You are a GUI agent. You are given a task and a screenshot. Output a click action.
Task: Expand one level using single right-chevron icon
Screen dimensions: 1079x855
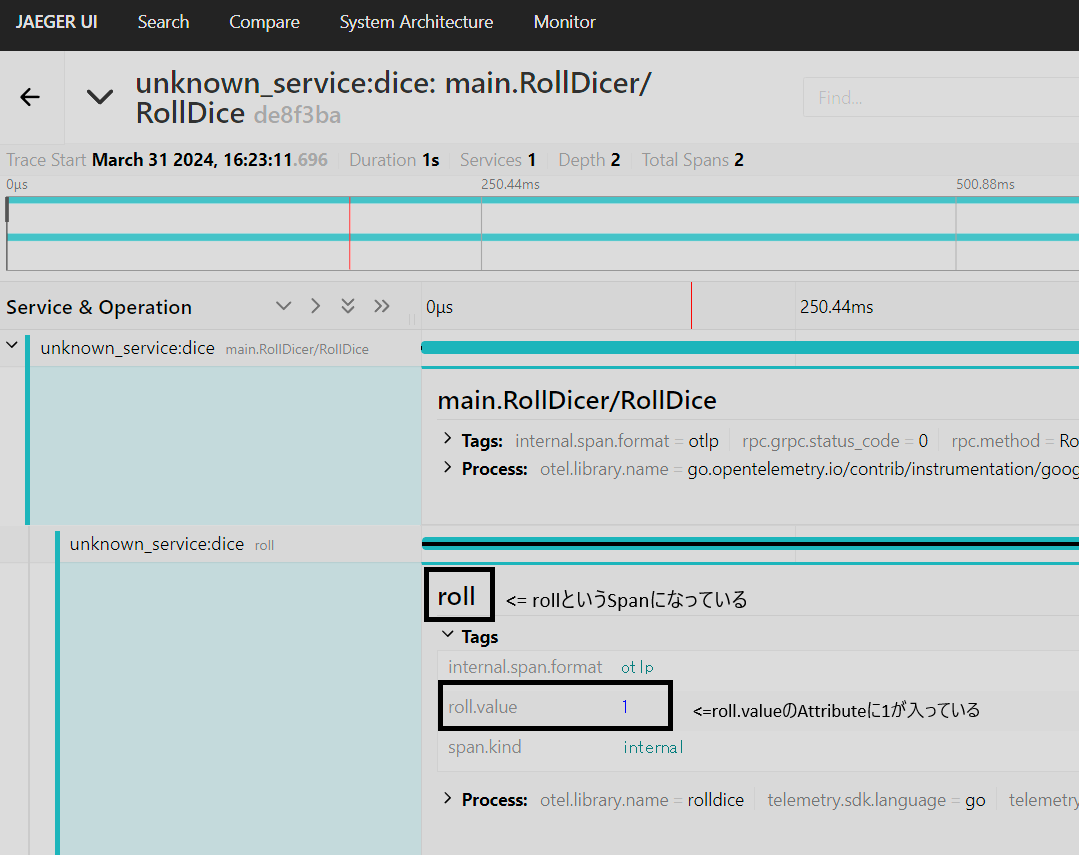315,306
